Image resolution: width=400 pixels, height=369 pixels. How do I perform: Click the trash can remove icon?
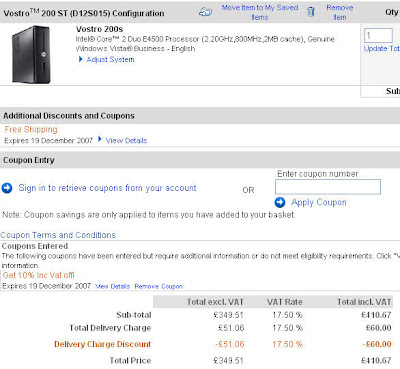point(311,12)
